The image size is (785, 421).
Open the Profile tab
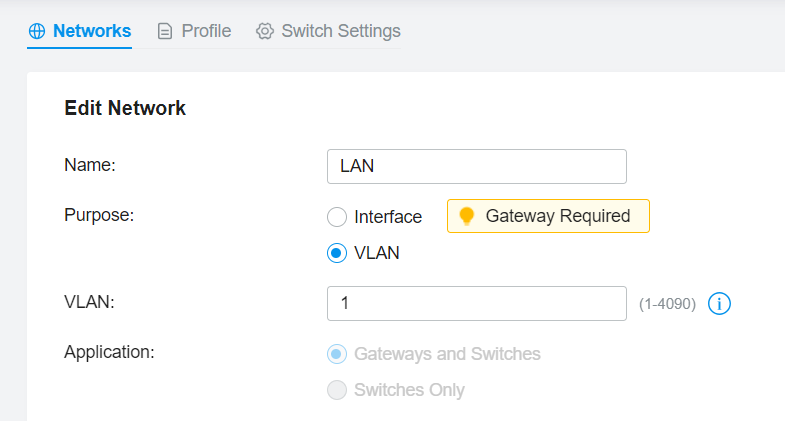206,31
